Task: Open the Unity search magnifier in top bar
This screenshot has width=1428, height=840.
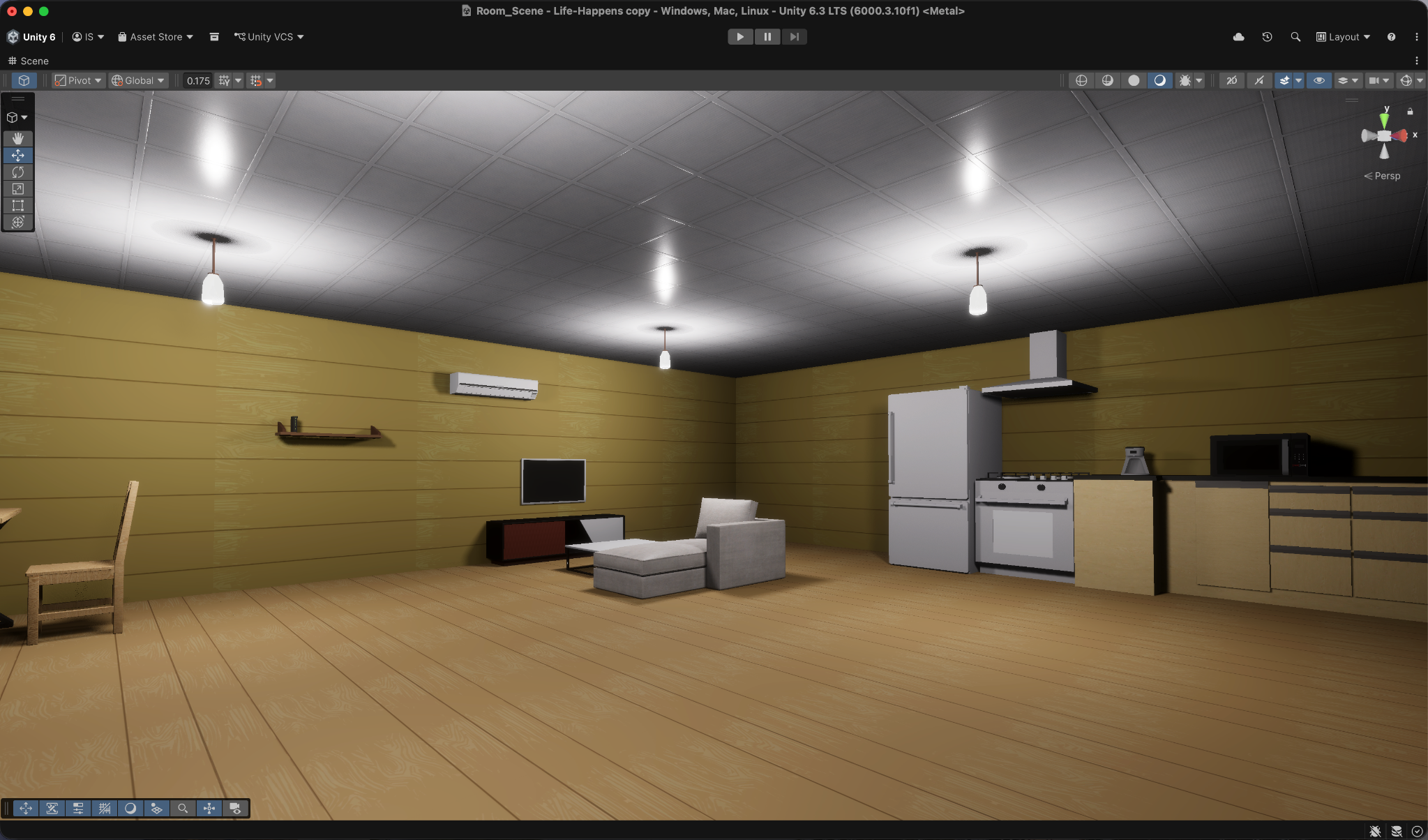Action: (1295, 37)
